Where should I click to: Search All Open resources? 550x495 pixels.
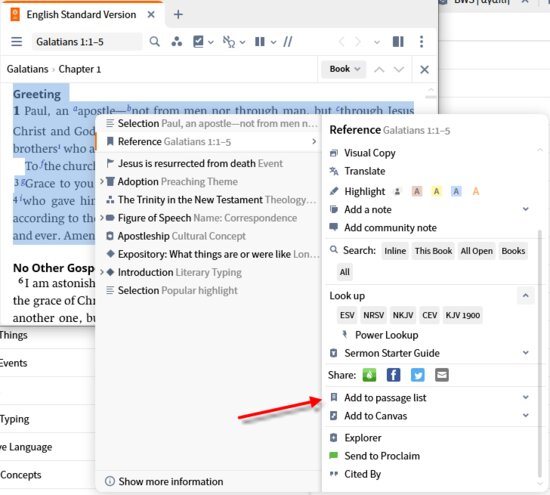[x=476, y=251]
